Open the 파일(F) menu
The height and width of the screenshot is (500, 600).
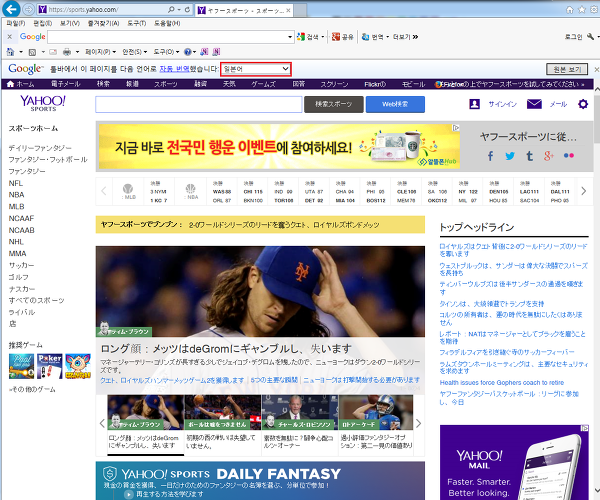click(16, 23)
